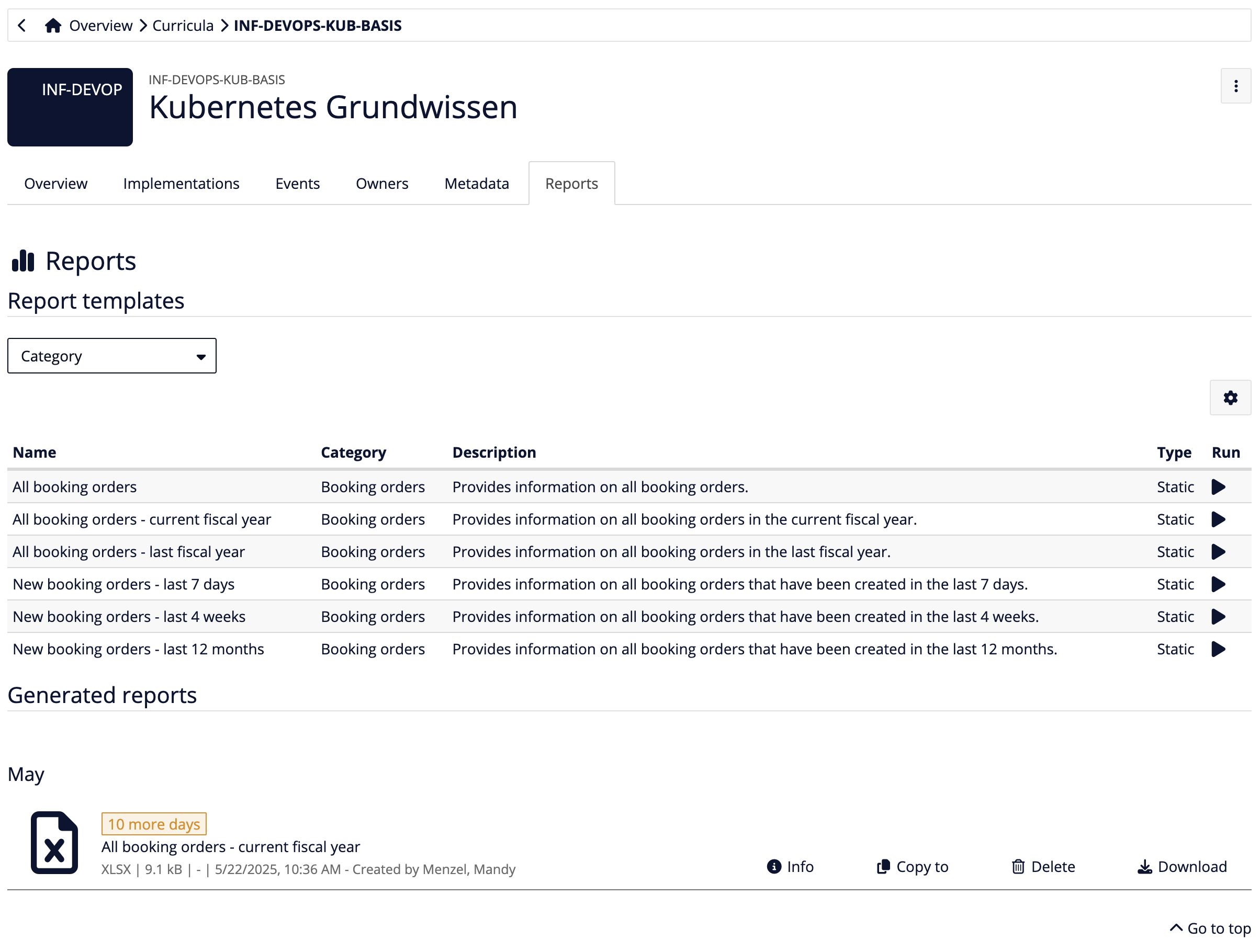Click the INF-DEVOP curriculum tile

point(70,107)
